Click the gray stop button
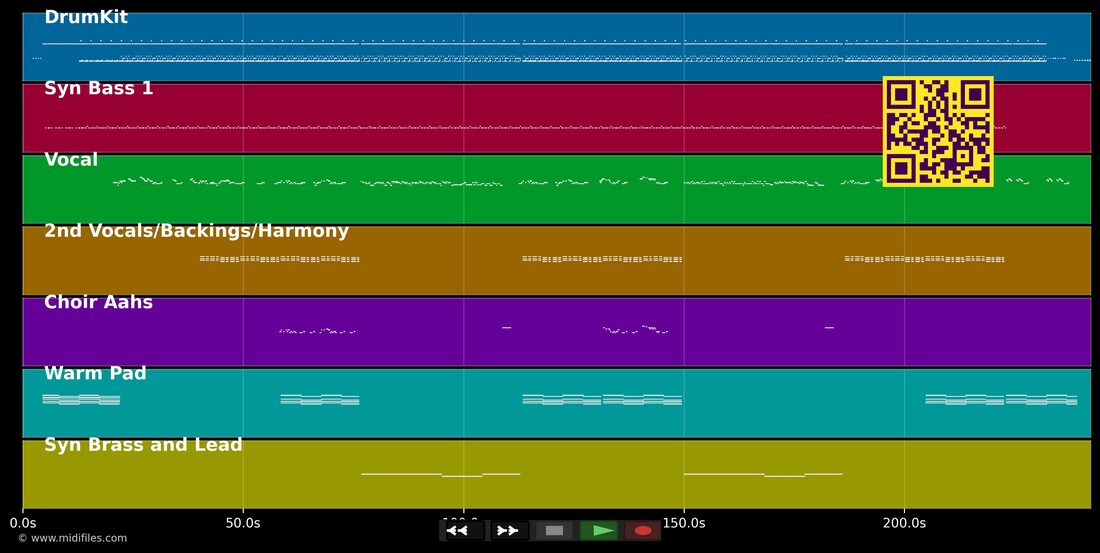Screen dimensions: 1100x553 tap(554, 531)
